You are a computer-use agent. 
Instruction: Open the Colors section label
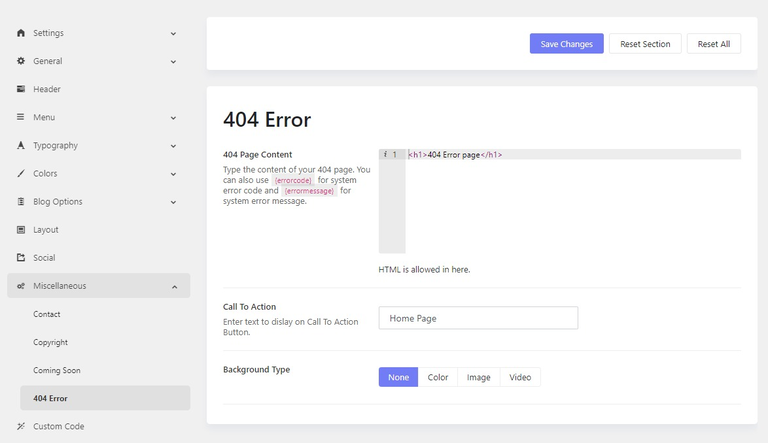[45, 173]
